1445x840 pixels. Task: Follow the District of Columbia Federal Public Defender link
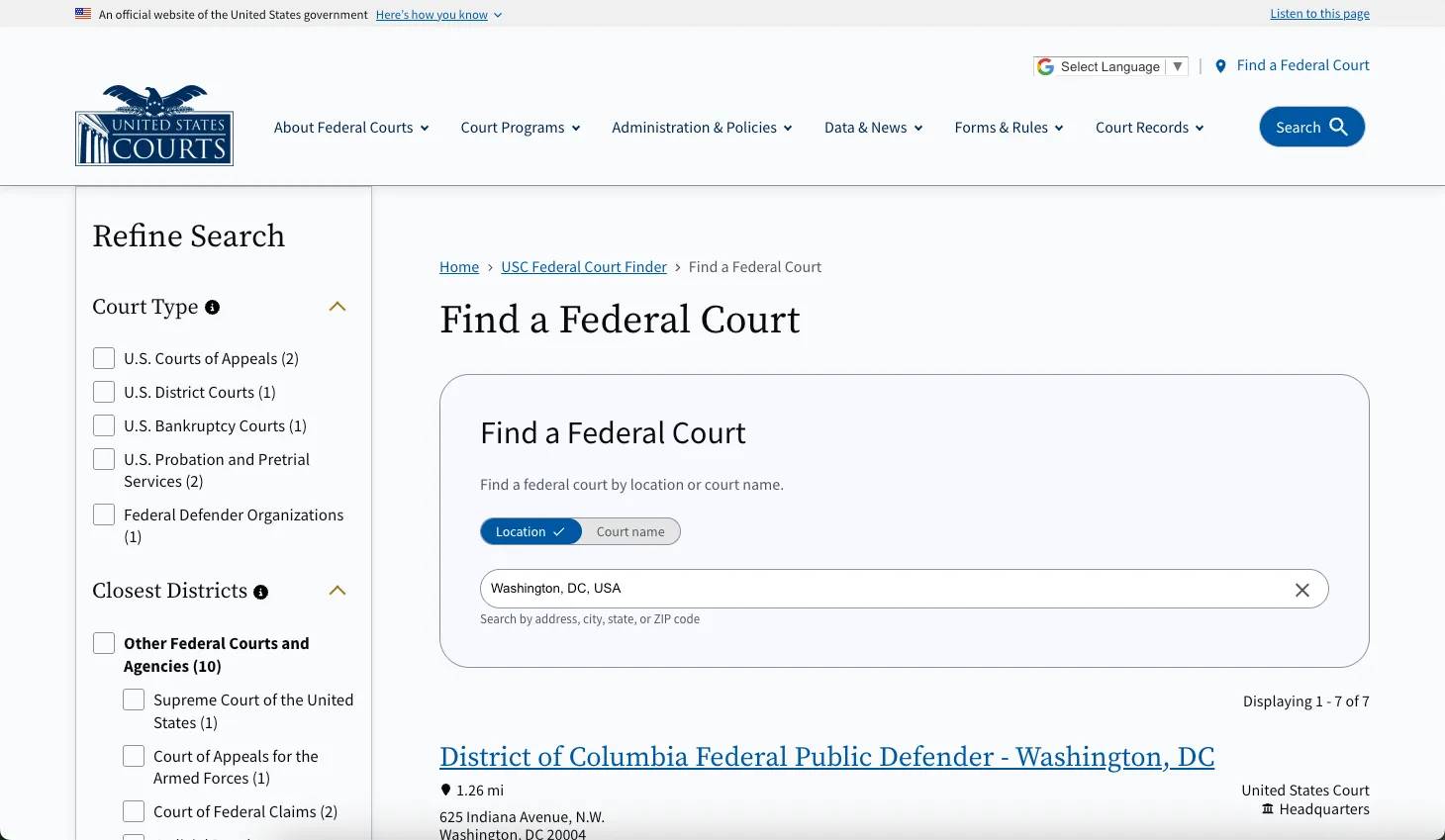tap(826, 756)
